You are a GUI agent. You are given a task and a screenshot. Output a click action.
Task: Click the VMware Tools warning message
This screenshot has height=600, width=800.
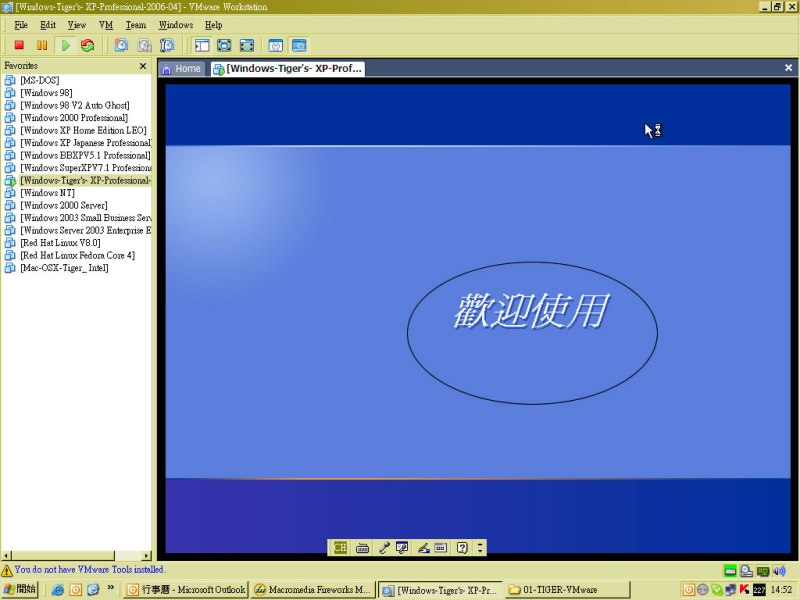(89, 569)
